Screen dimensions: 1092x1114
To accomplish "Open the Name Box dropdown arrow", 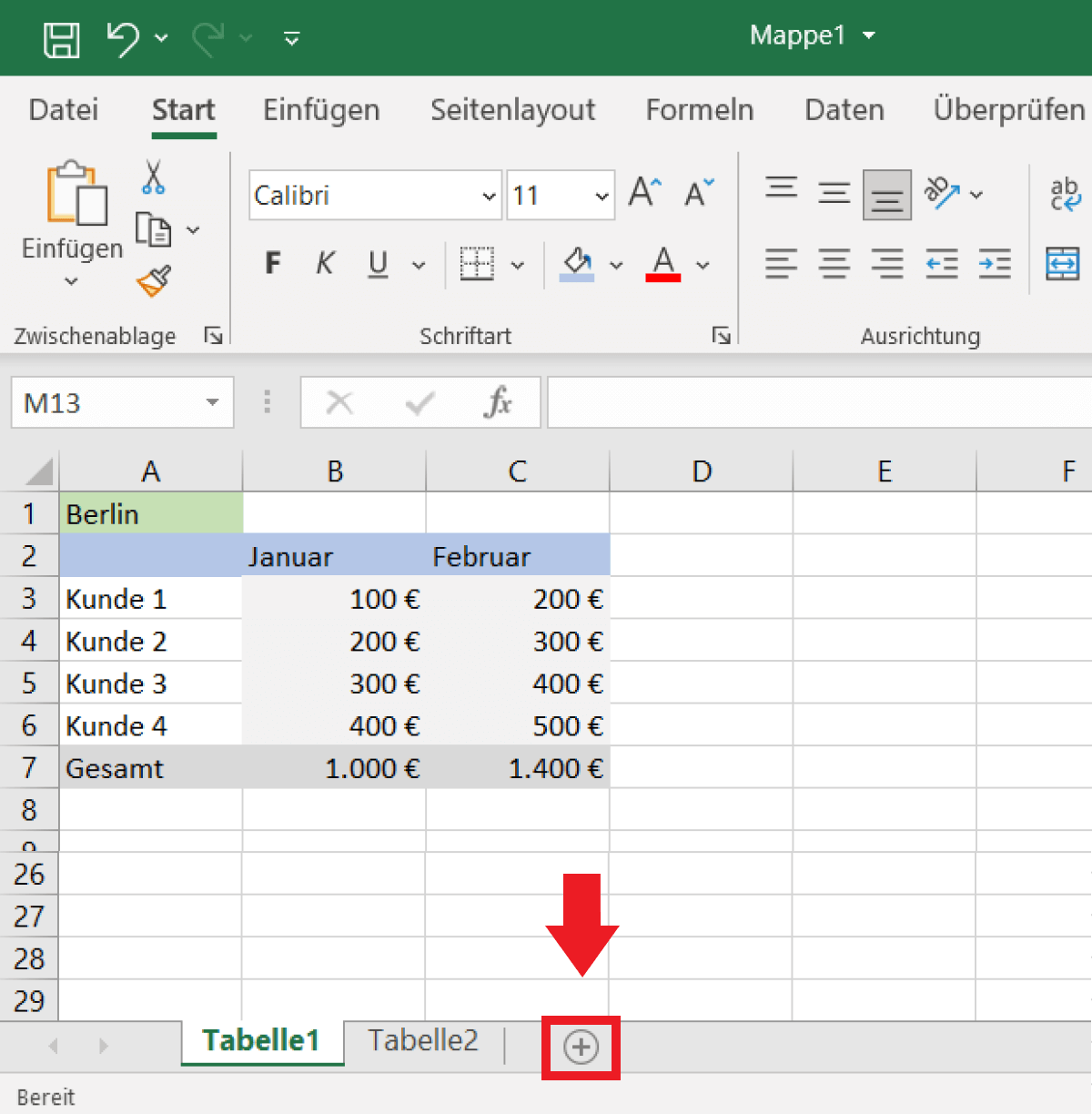I will point(213,402).
